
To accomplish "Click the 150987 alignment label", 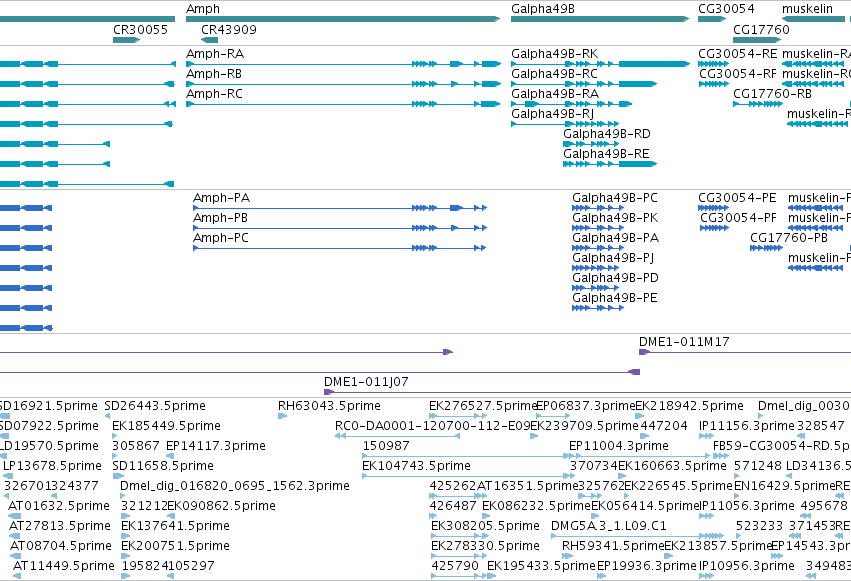I will (x=386, y=446).
